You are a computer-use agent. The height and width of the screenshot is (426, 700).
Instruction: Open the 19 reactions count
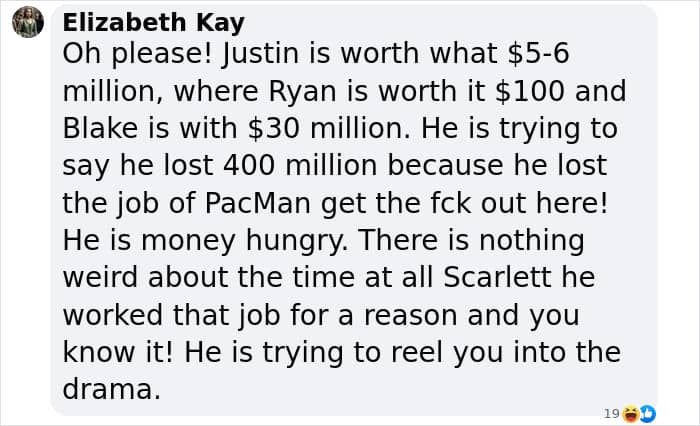611,414
